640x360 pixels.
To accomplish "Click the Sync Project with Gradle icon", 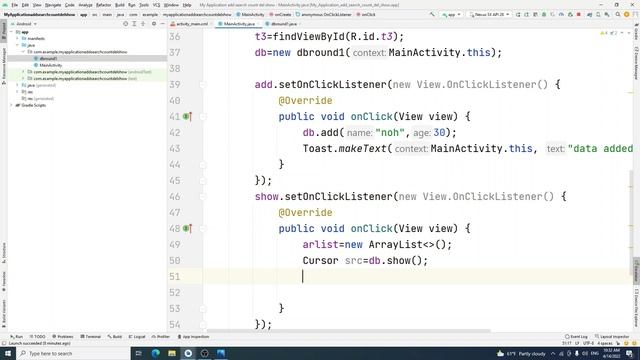I will 589,15.
